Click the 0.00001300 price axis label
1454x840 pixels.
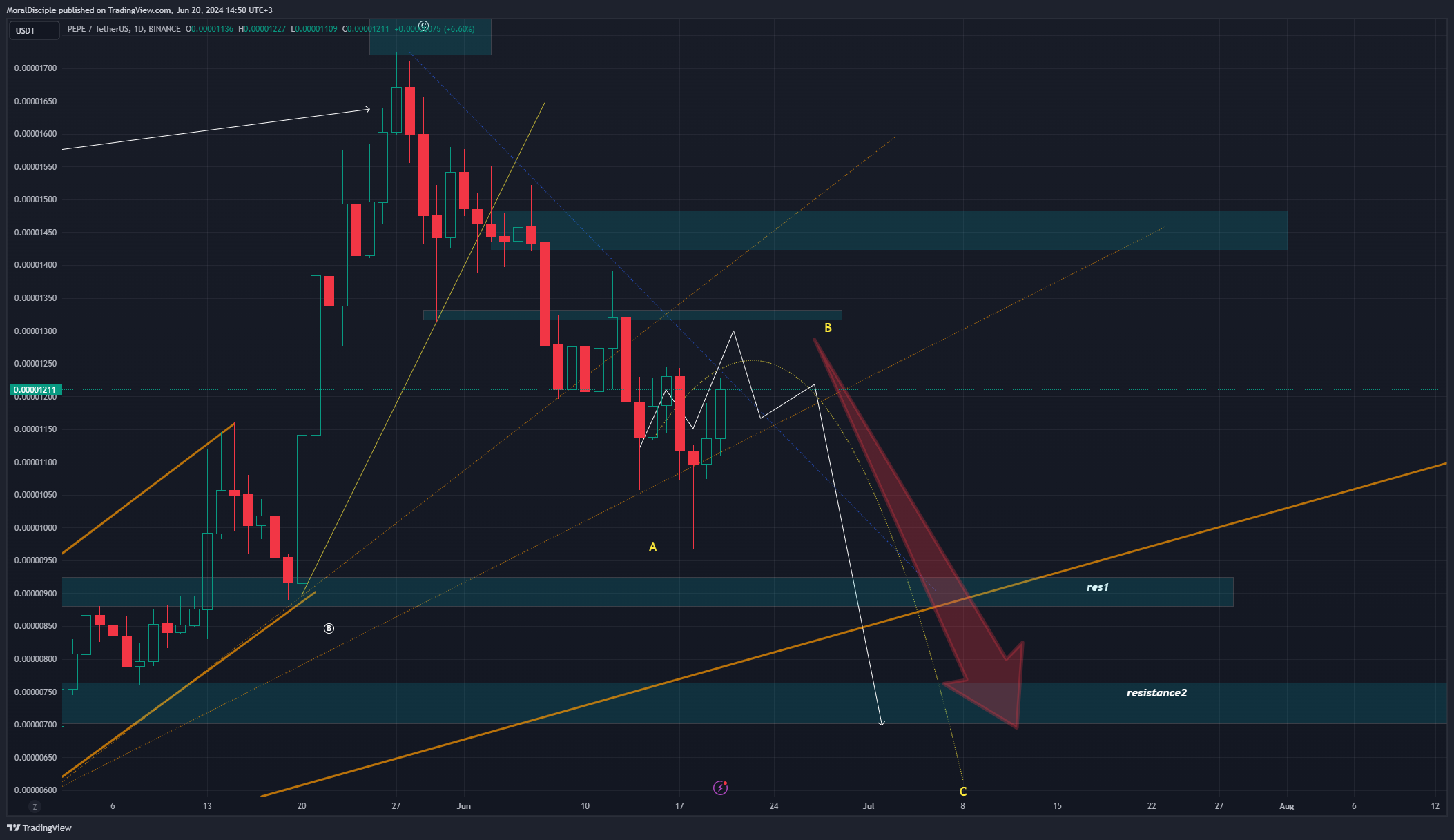pos(36,331)
